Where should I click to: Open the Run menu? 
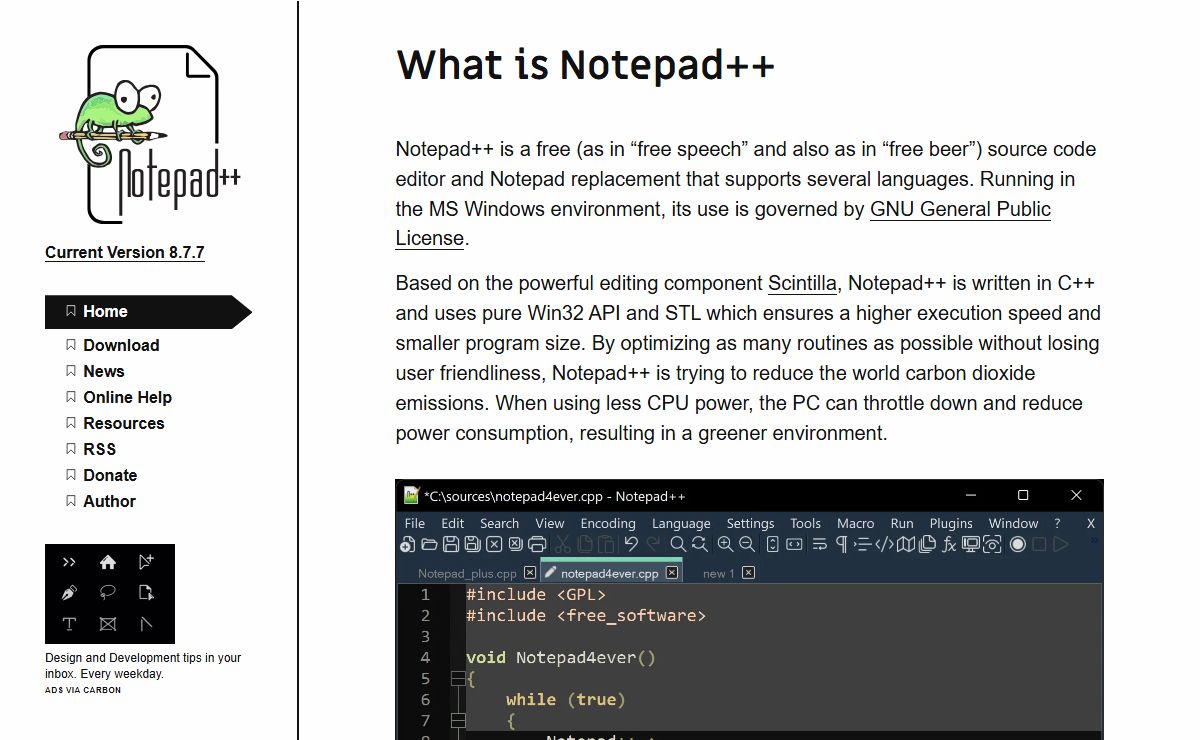pos(902,523)
